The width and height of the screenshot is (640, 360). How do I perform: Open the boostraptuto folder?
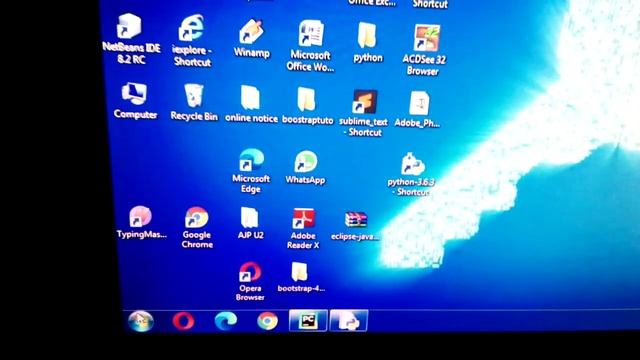[306, 100]
